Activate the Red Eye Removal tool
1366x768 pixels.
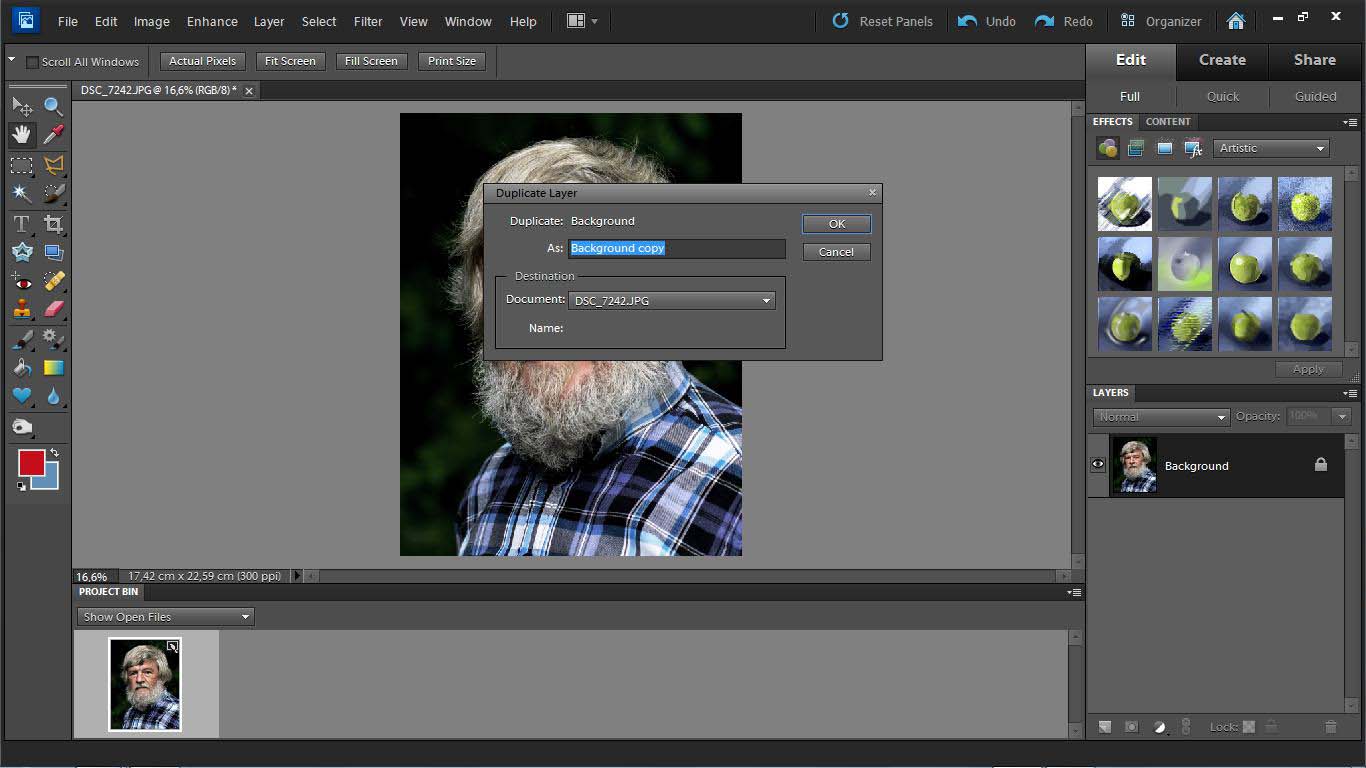click(x=21, y=282)
